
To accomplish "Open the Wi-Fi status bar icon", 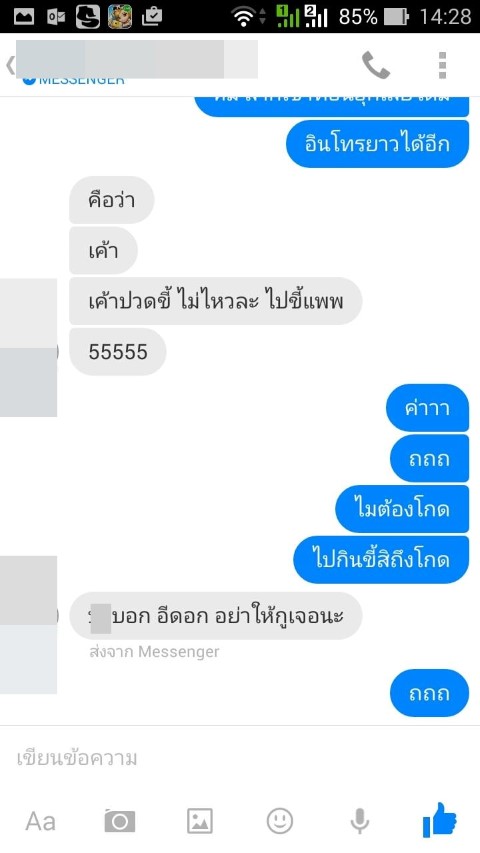I will point(243,17).
